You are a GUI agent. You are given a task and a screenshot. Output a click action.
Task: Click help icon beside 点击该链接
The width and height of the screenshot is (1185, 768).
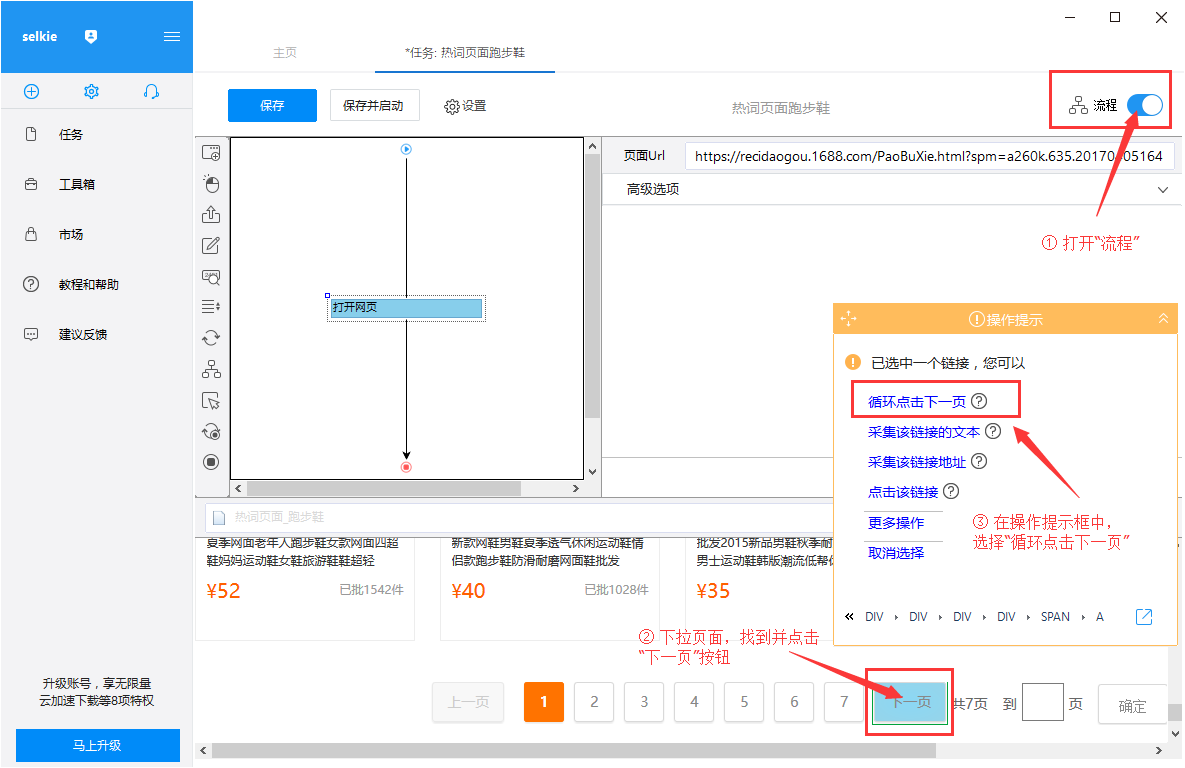coord(951,491)
